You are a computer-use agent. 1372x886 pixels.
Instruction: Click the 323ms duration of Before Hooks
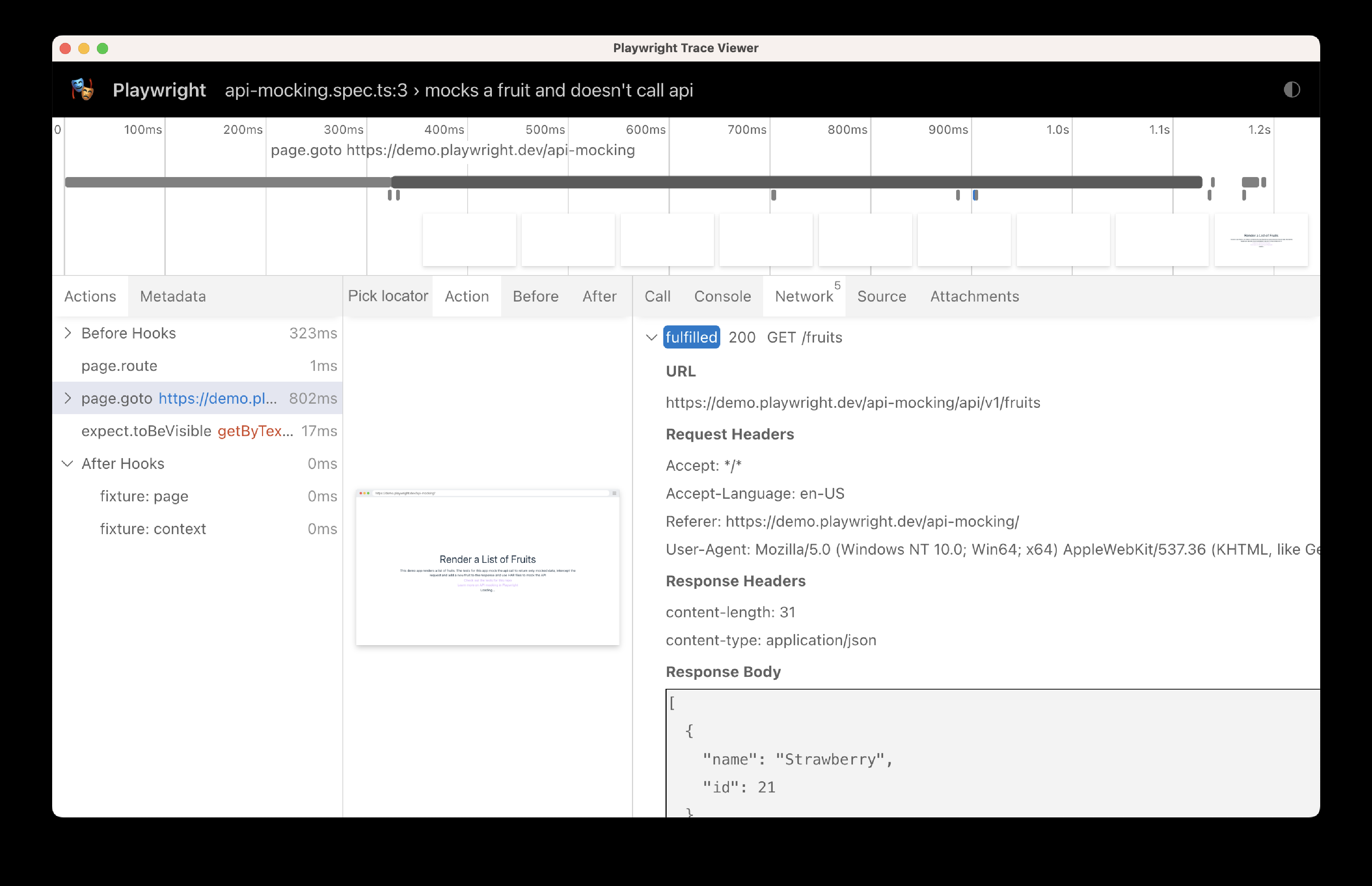pyautogui.click(x=313, y=333)
